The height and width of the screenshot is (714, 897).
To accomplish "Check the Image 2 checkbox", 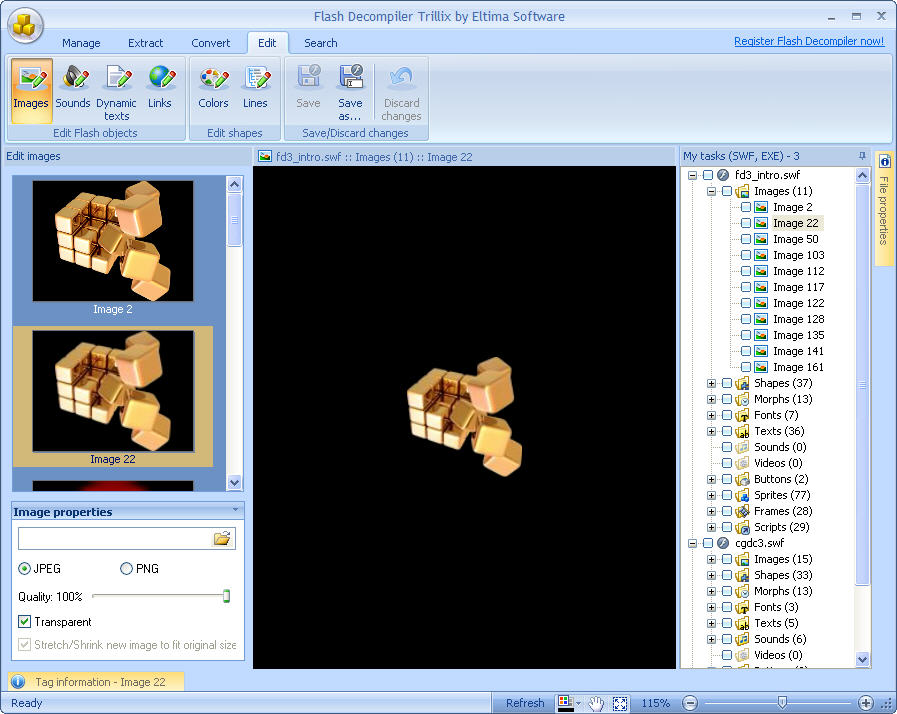I will click(x=746, y=207).
